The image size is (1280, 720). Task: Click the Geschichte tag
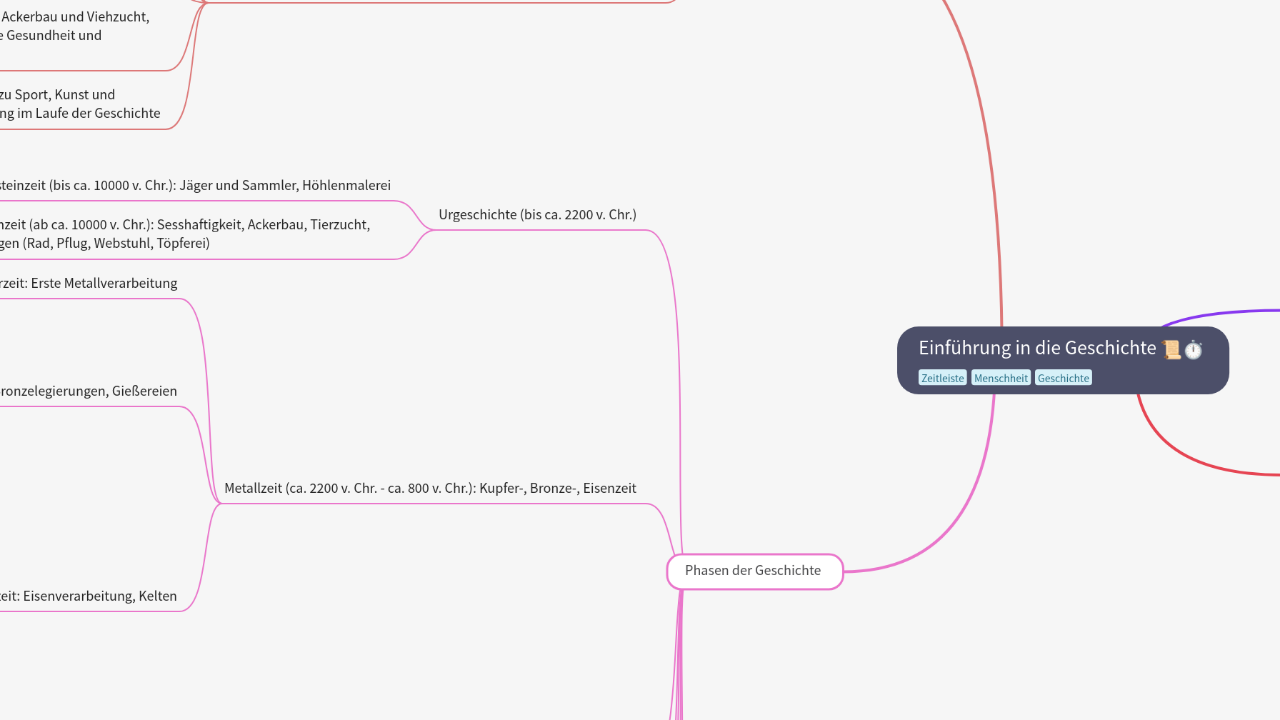tap(1063, 378)
